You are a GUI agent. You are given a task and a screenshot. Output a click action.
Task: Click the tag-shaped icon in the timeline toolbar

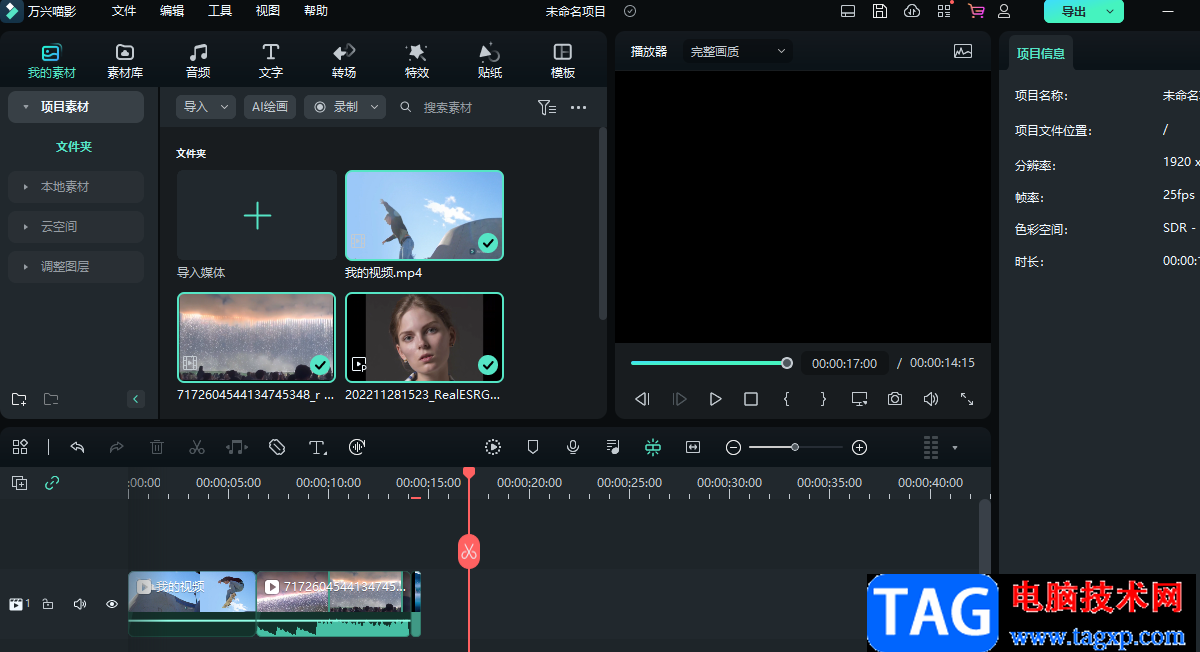point(277,447)
